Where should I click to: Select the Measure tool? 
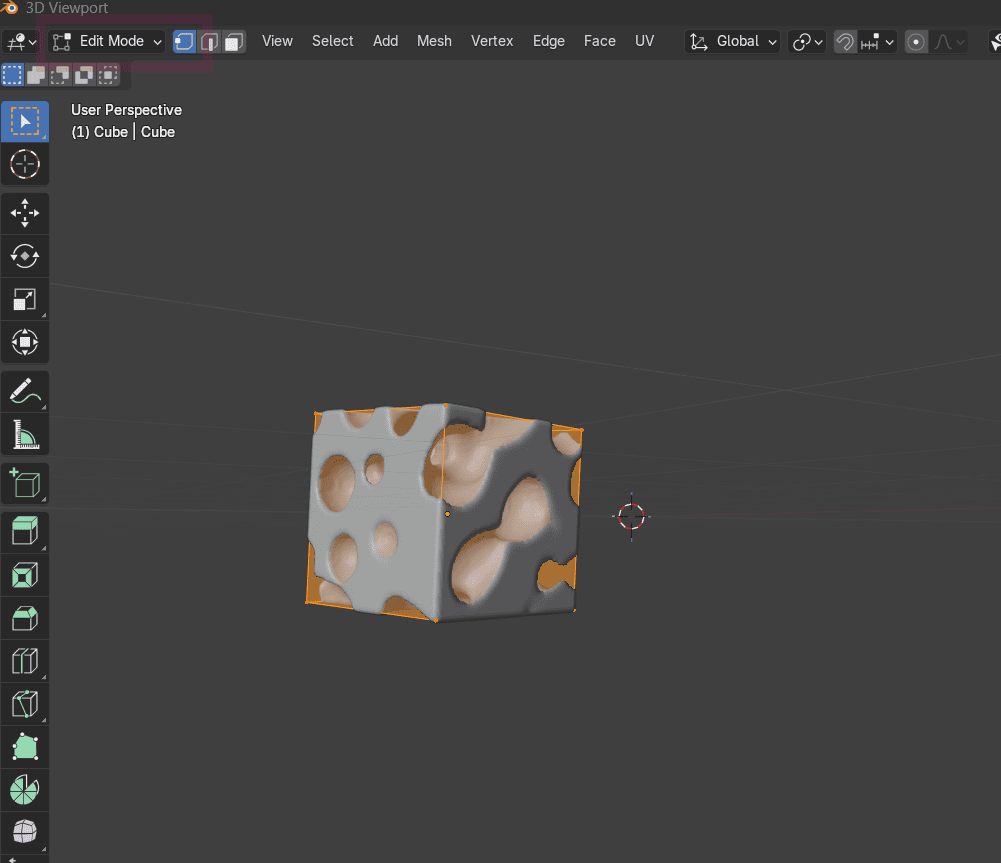(25, 435)
